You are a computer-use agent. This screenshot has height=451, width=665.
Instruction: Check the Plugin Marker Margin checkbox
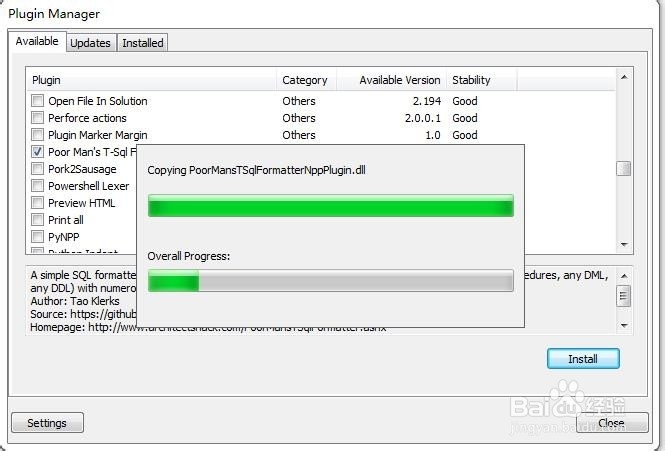37,134
